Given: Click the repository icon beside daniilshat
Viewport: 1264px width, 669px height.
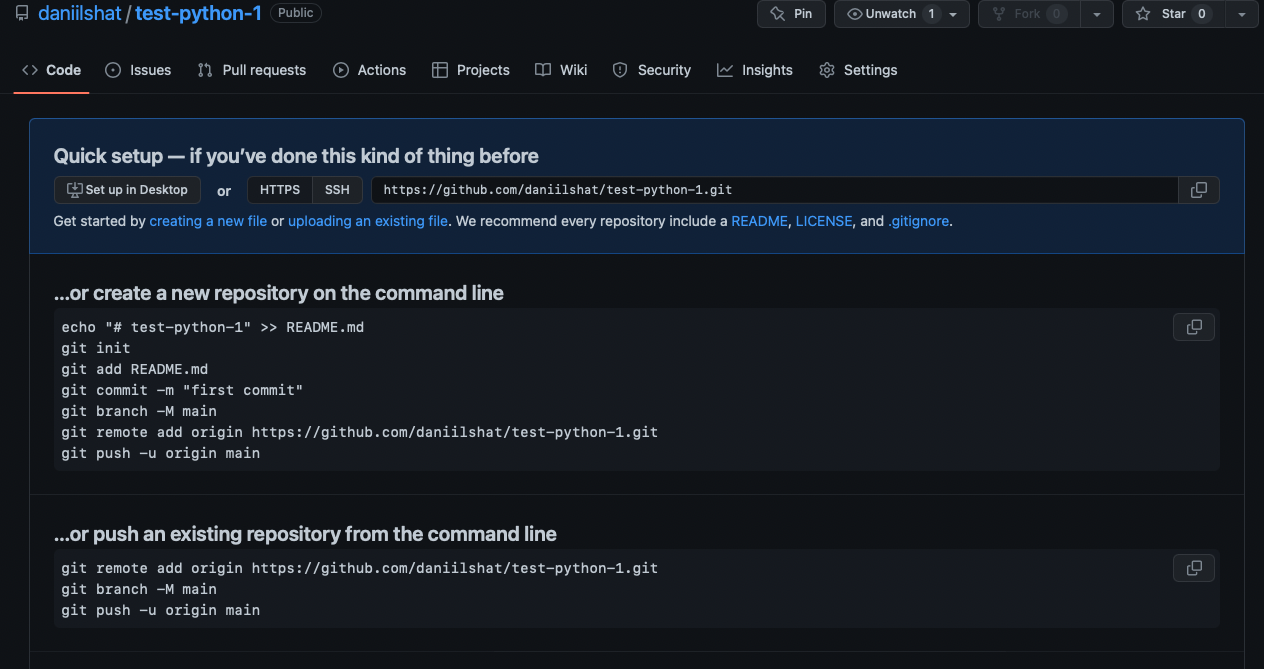Looking at the screenshot, I should coord(22,14).
